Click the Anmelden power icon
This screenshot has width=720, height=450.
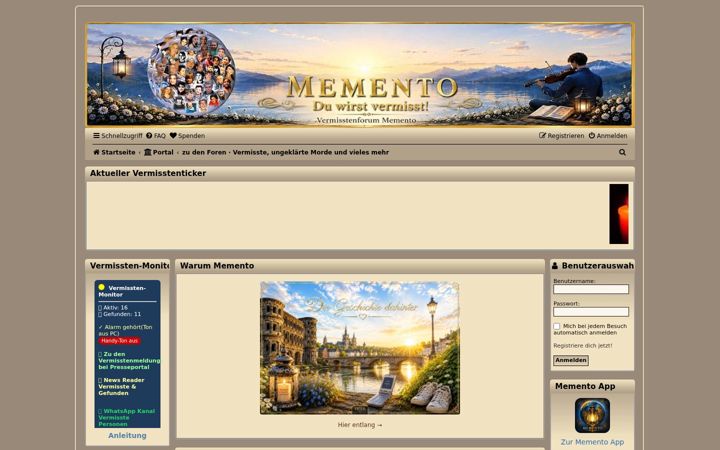(592, 135)
